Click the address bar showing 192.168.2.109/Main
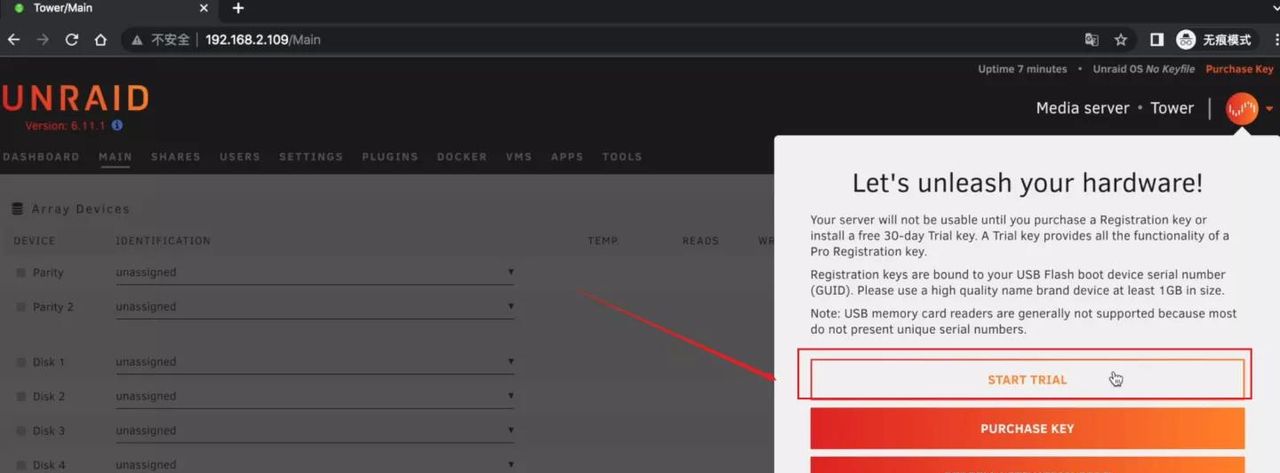This screenshot has width=1280, height=473. 600,40
